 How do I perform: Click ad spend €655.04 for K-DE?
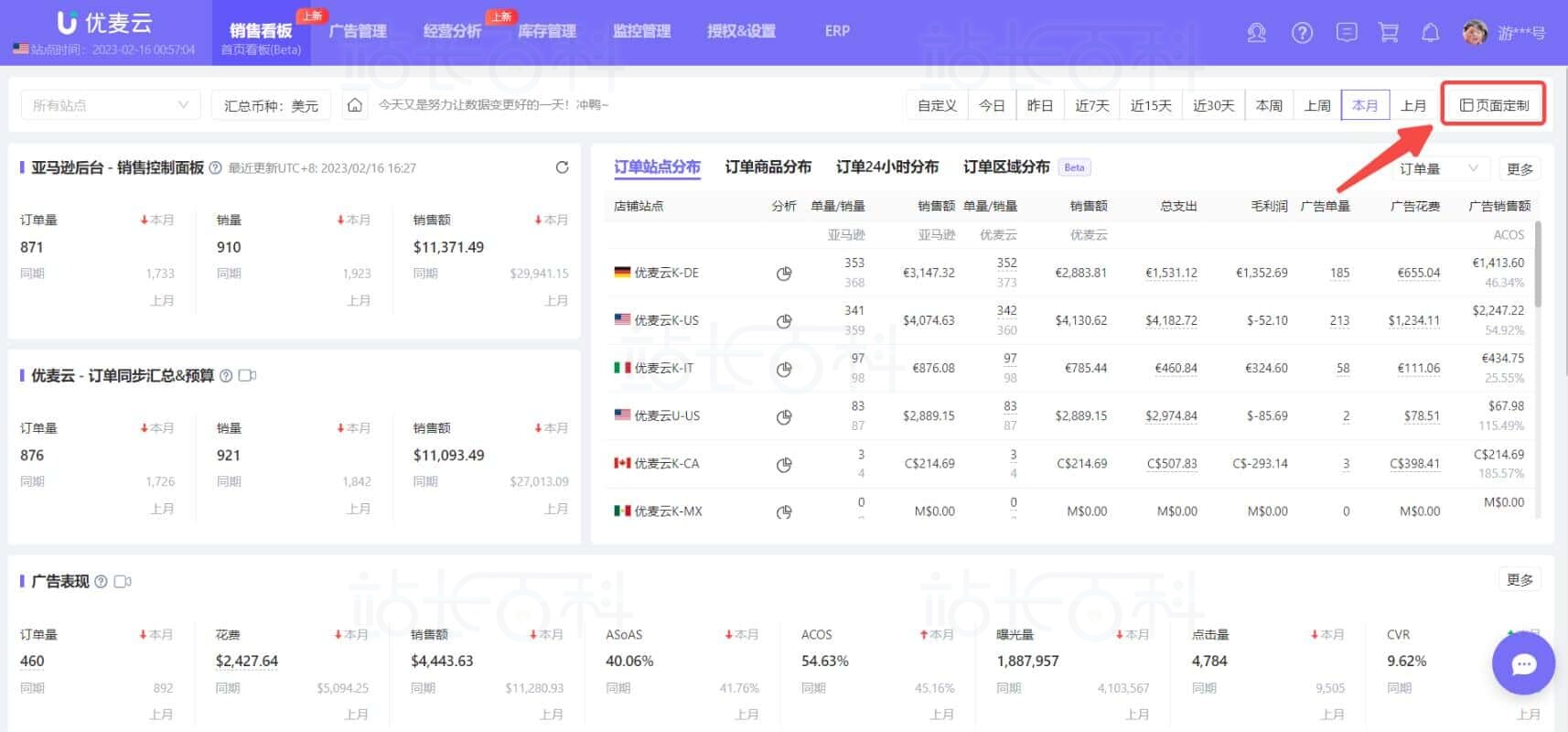coord(1418,273)
